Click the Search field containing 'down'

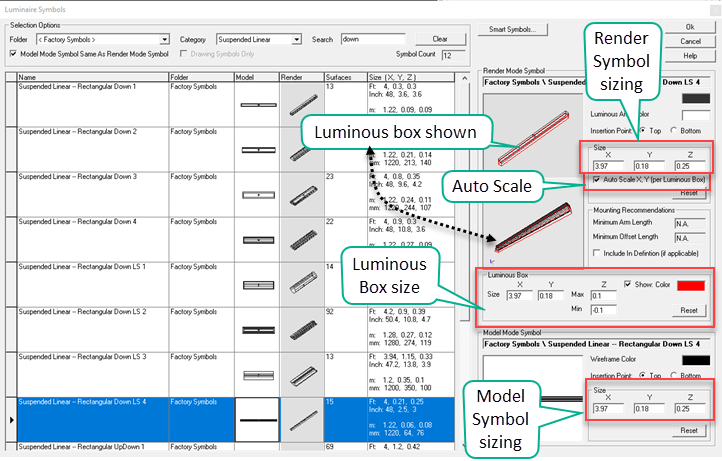point(373,39)
